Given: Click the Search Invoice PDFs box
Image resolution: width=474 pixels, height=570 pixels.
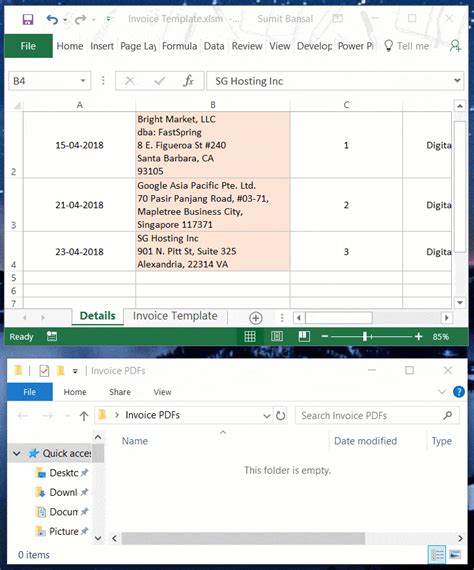Looking at the screenshot, I should click(377, 416).
